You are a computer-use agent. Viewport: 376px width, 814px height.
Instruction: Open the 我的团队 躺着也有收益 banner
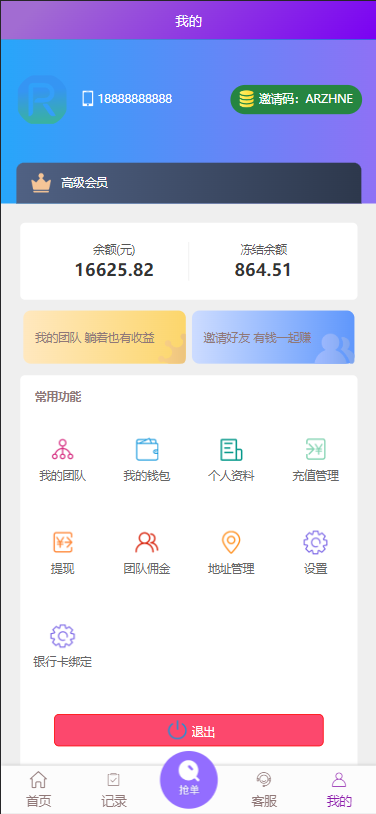[104, 337]
